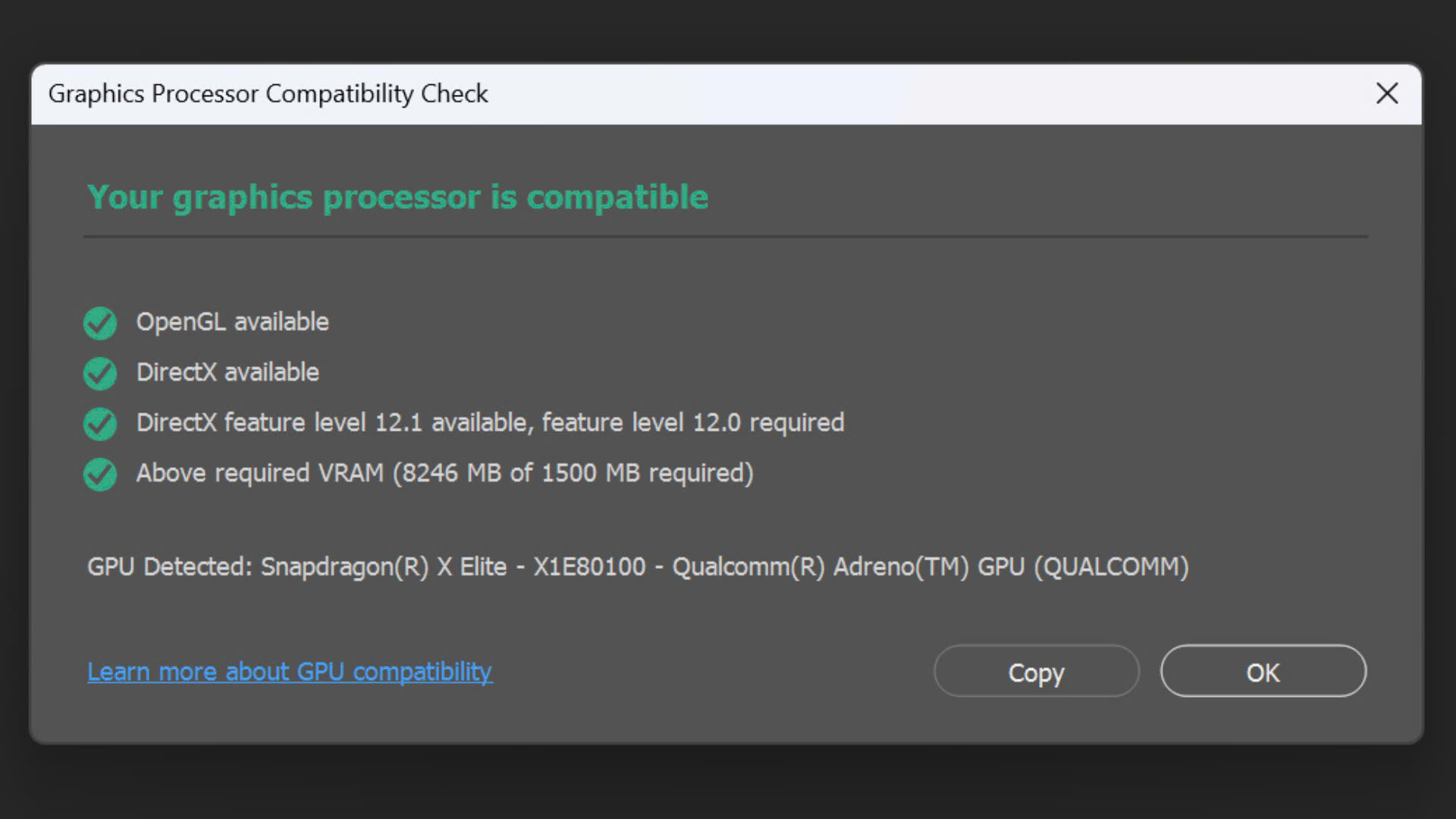Click the checkmark icon next to DirectX available
This screenshot has height=819, width=1456.
(99, 373)
